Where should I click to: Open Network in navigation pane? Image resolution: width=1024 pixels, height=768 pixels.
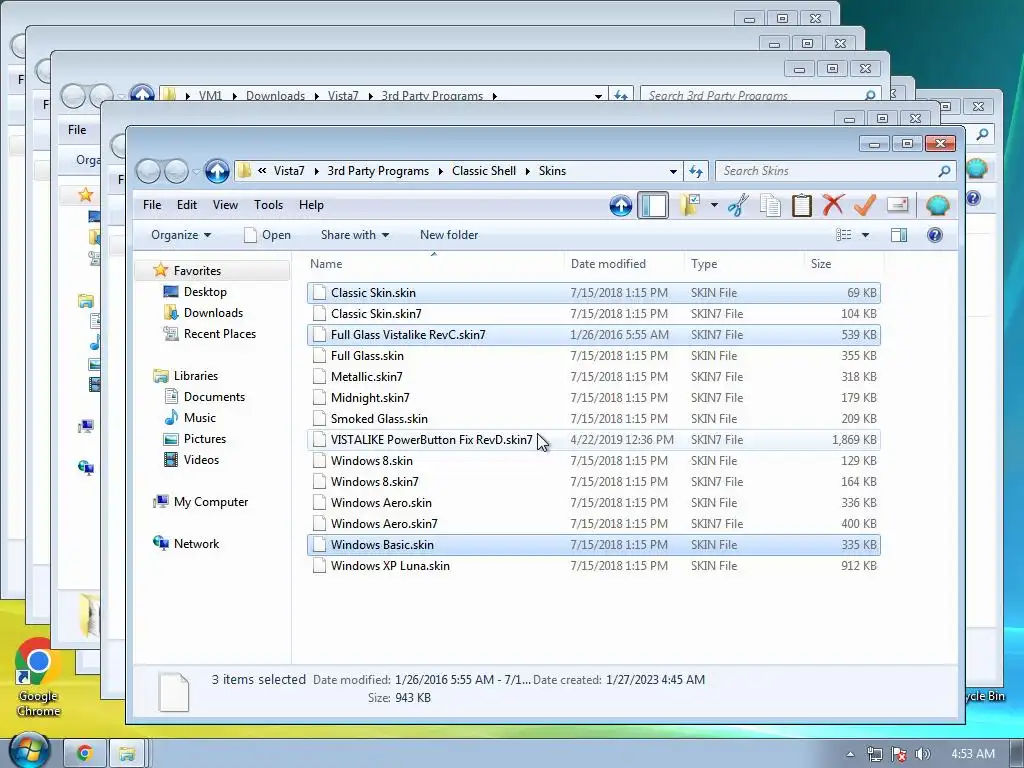point(186,543)
